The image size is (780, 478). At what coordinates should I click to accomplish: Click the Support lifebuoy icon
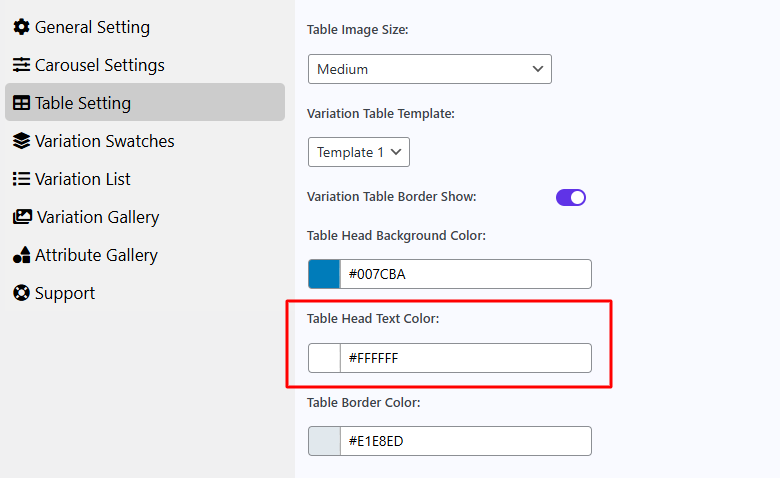[x=21, y=293]
